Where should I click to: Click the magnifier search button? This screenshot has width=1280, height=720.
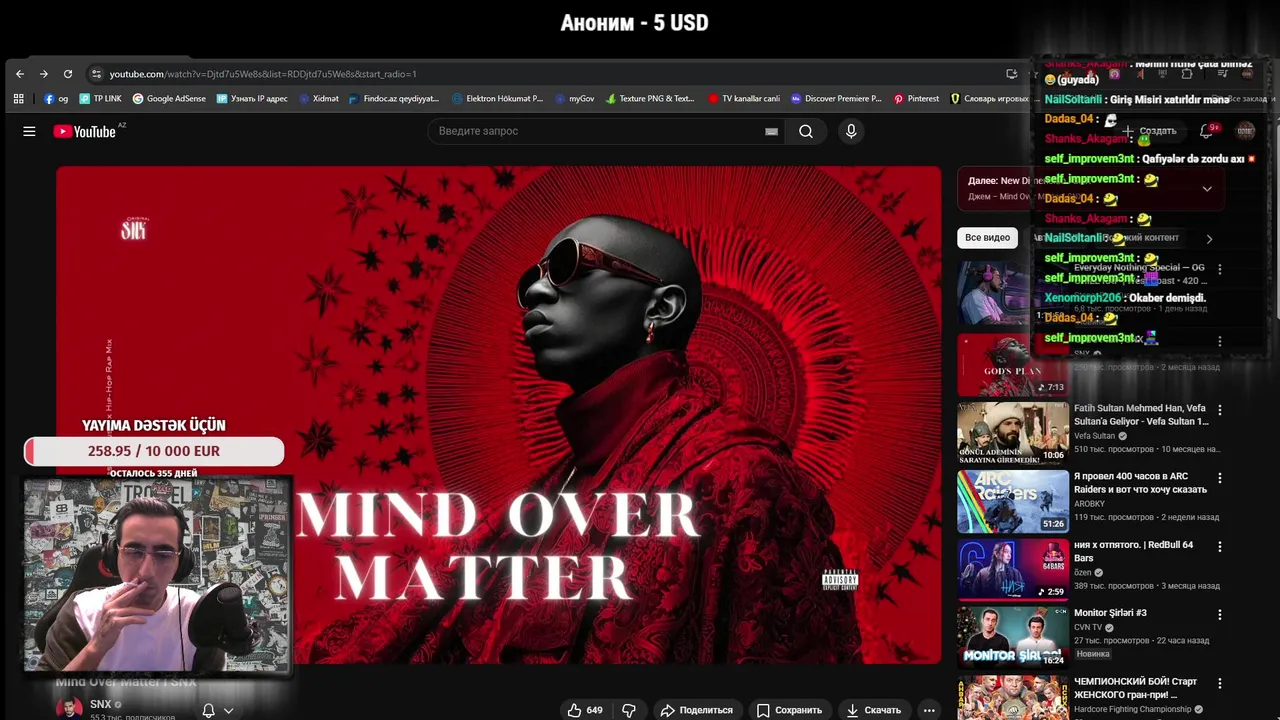(806, 131)
